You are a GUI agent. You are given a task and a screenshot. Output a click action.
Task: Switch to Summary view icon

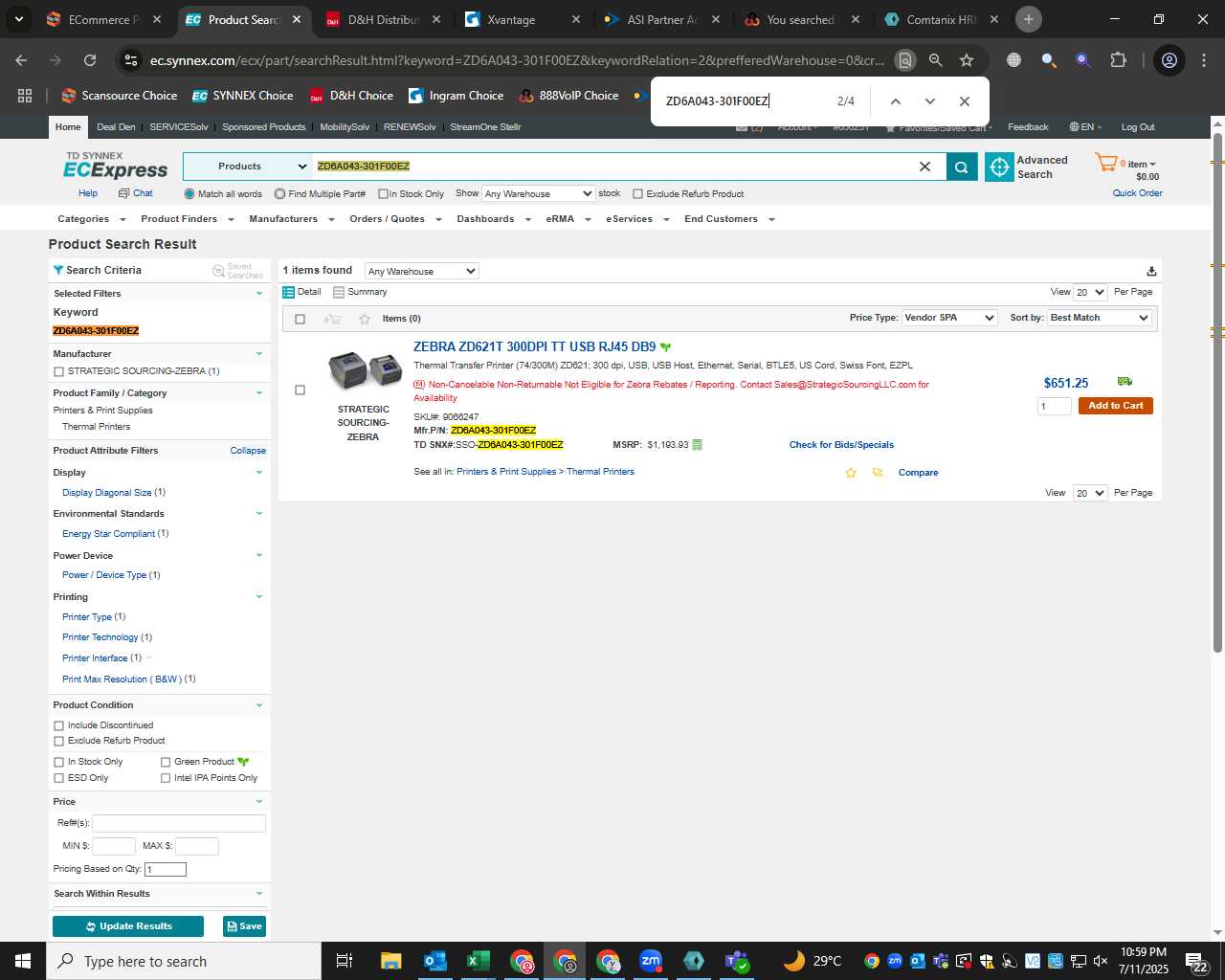click(340, 292)
